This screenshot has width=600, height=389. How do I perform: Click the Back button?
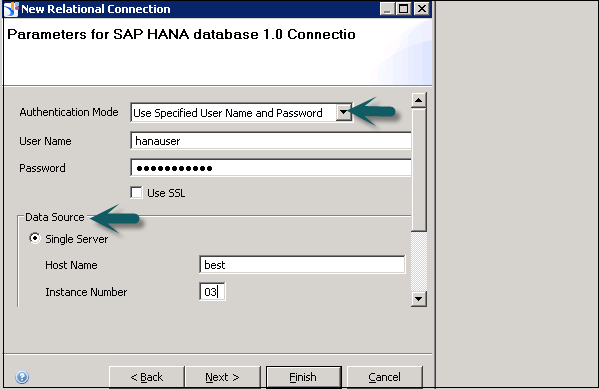pyautogui.click(x=147, y=377)
